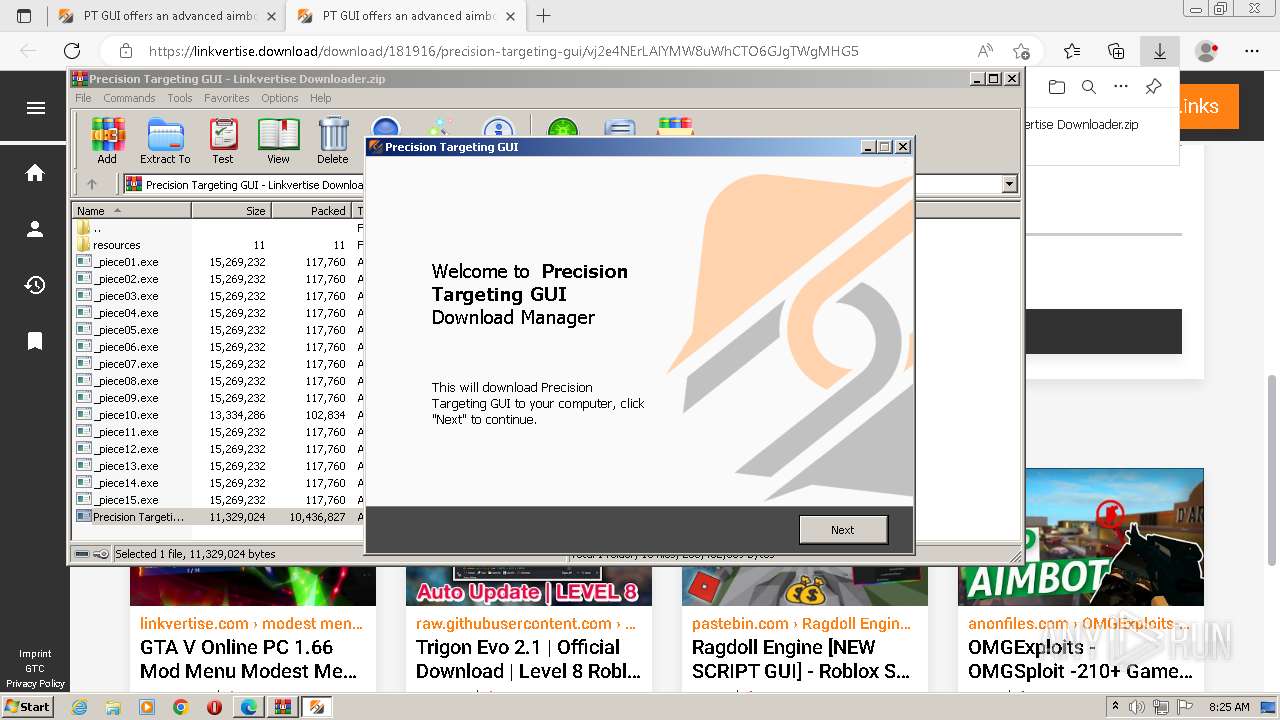Image resolution: width=1280 pixels, height=720 pixels.
Task: Click Next in Precision Targeting installer
Action: coord(843,530)
